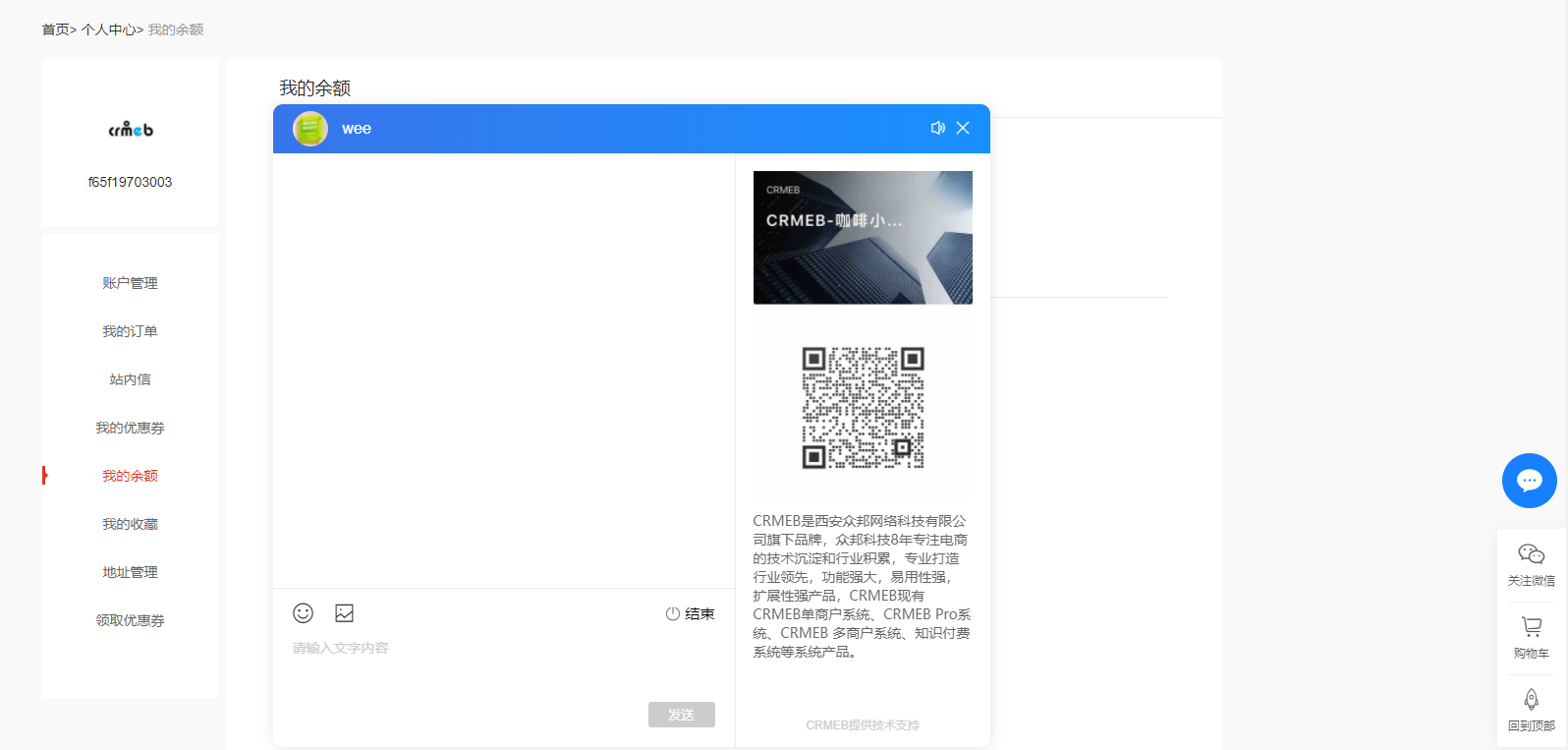Screen dimensions: 1568x750
Task: Open 我的收藏 in the sidebar
Action: coord(130,524)
